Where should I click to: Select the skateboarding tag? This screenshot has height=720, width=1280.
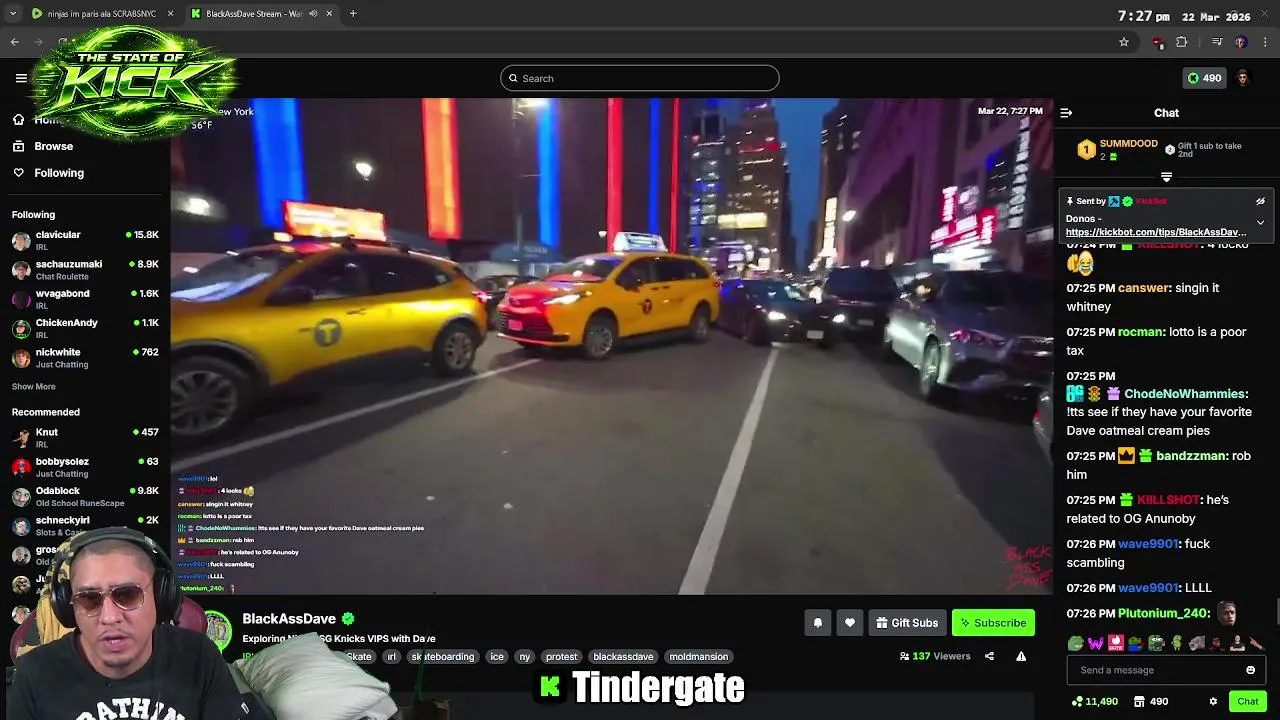pyautogui.click(x=442, y=657)
